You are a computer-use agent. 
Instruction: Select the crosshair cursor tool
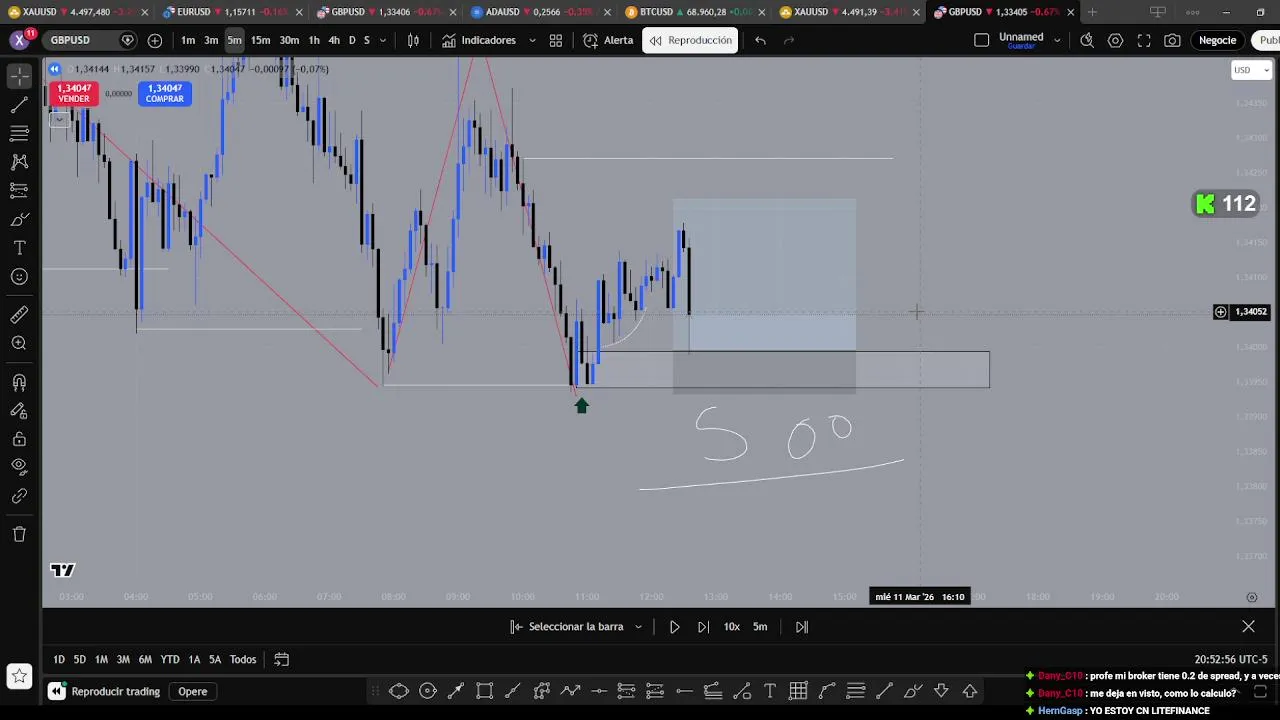coord(19,76)
